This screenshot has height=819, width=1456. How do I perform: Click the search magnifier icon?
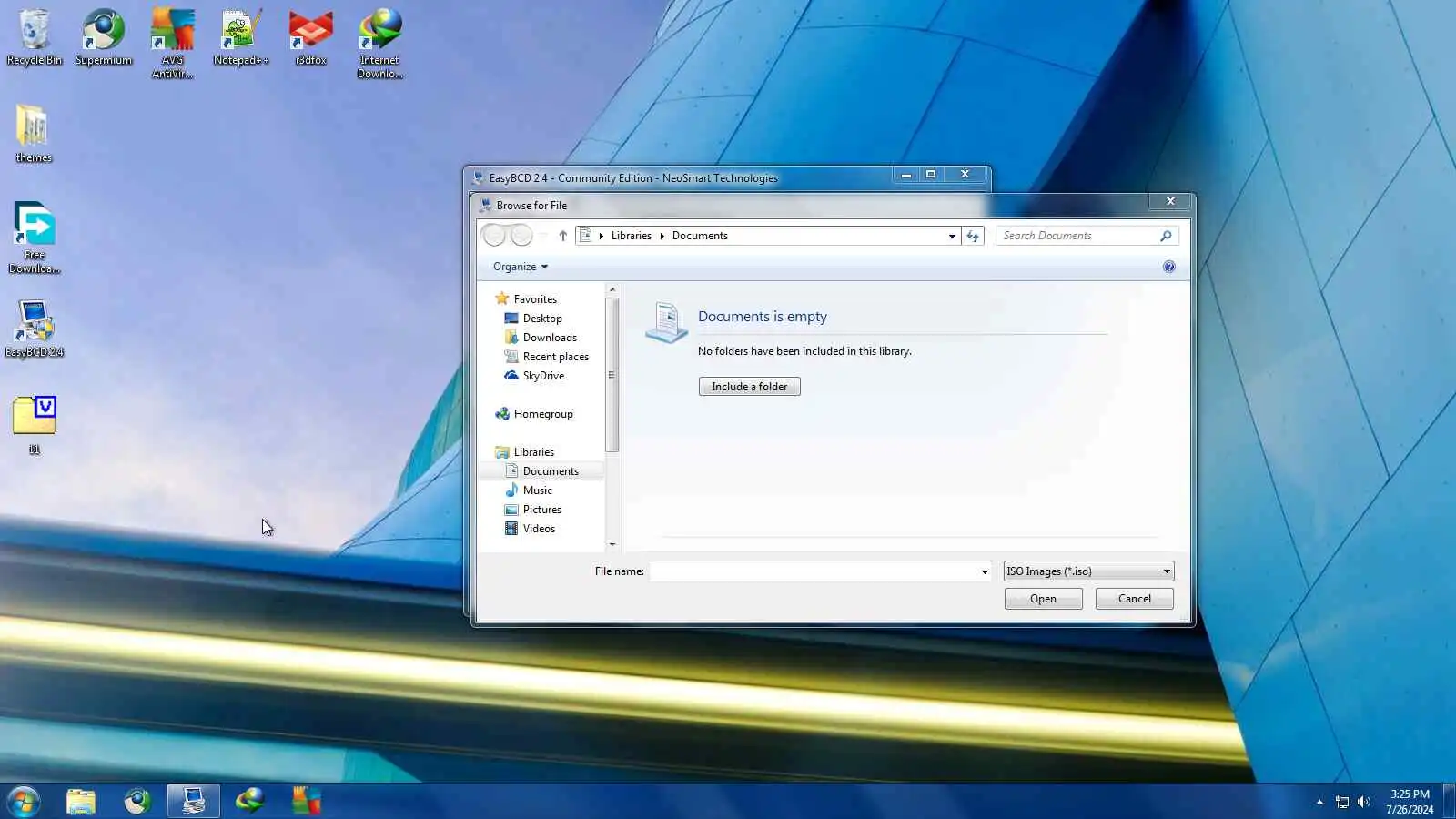[x=1166, y=236]
